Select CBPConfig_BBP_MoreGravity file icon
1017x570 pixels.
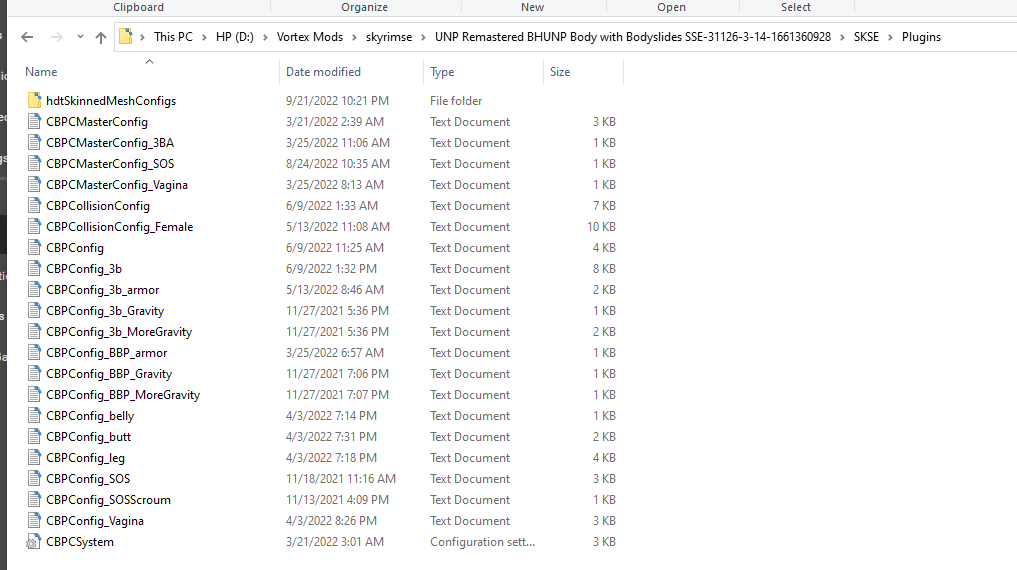click(x=34, y=395)
